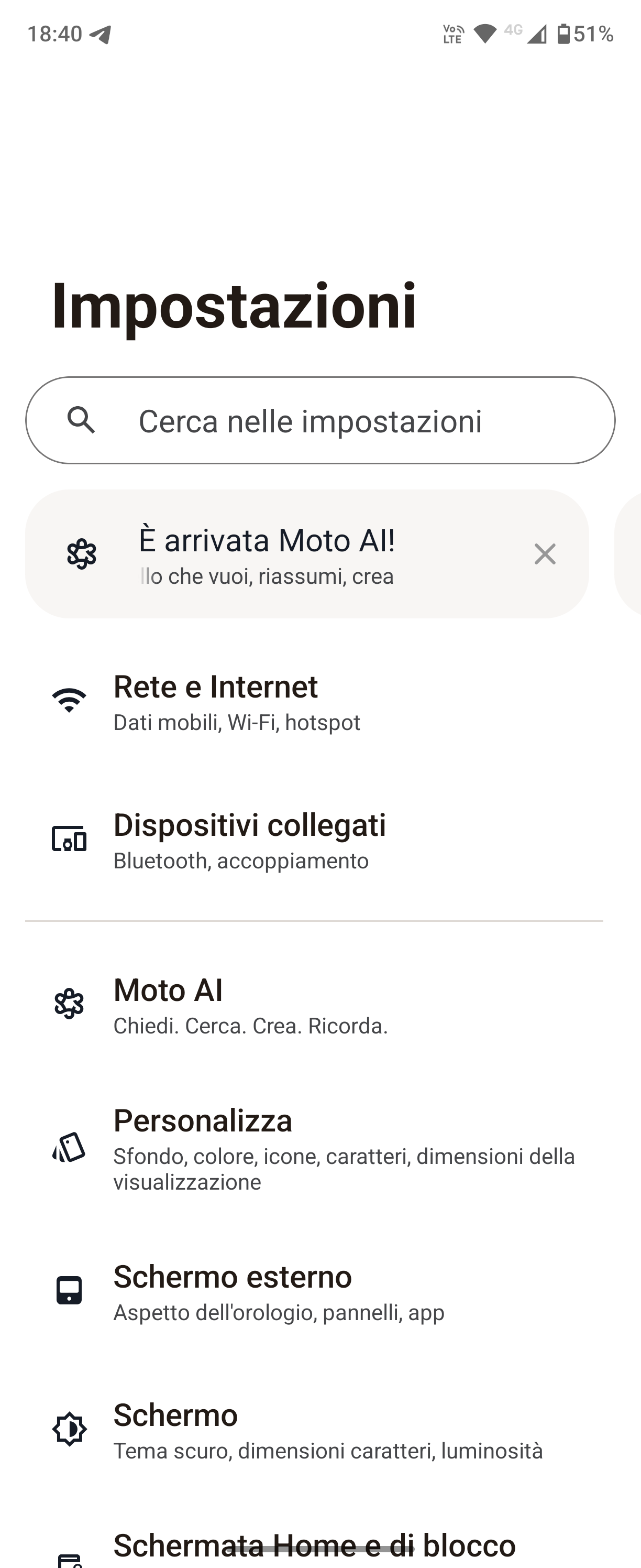
Task: Tap the magnifying glass search icon
Action: click(81, 420)
